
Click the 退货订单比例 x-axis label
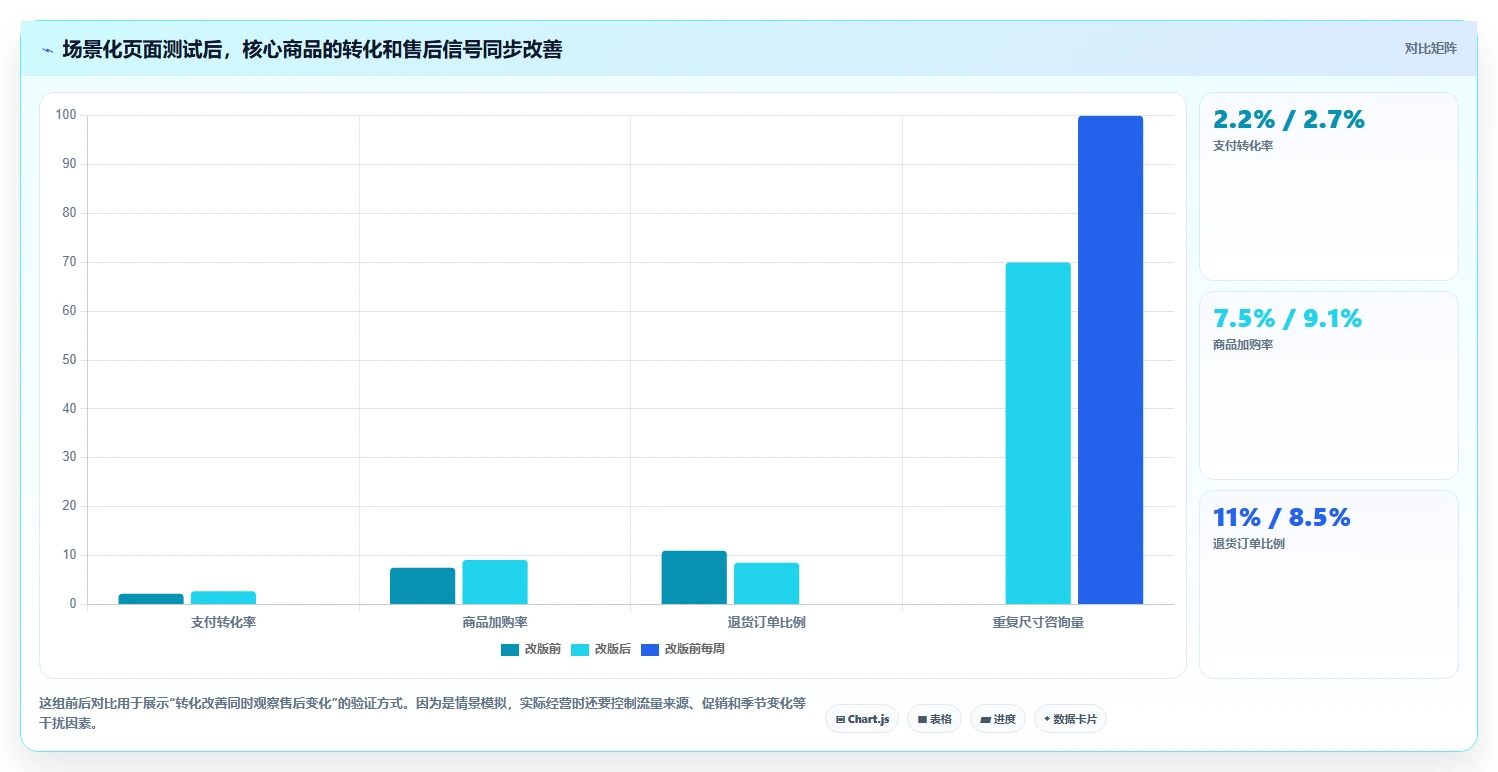point(766,622)
